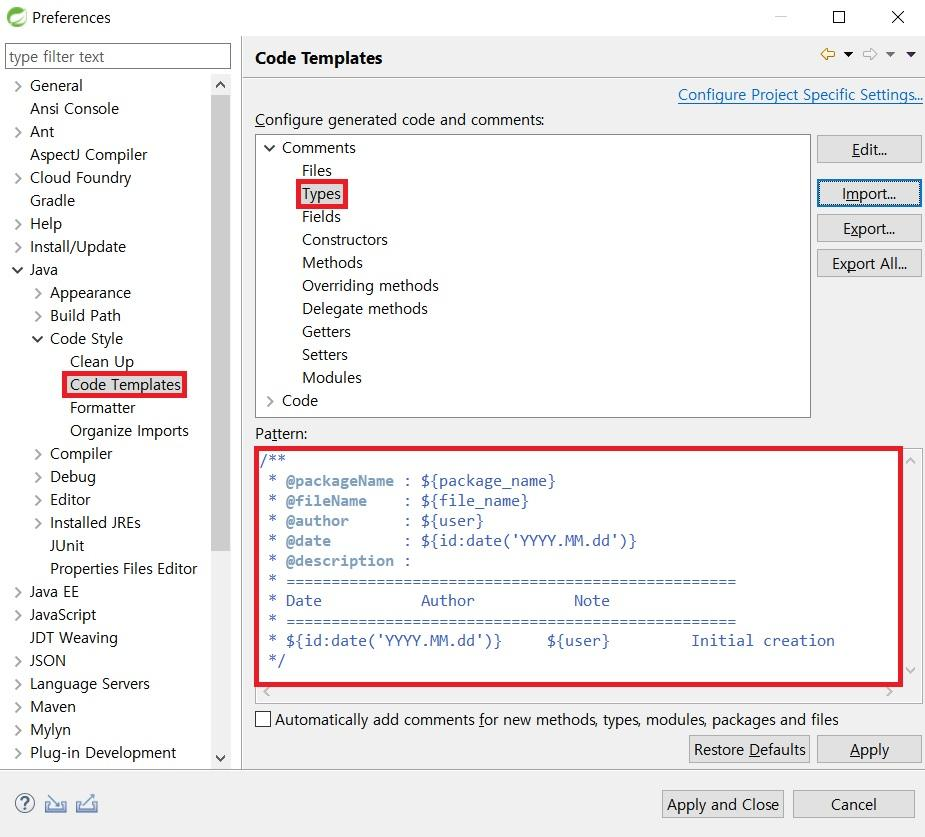Expand the Appearance node under Java
Screen dimensions: 925x837
(x=38, y=293)
